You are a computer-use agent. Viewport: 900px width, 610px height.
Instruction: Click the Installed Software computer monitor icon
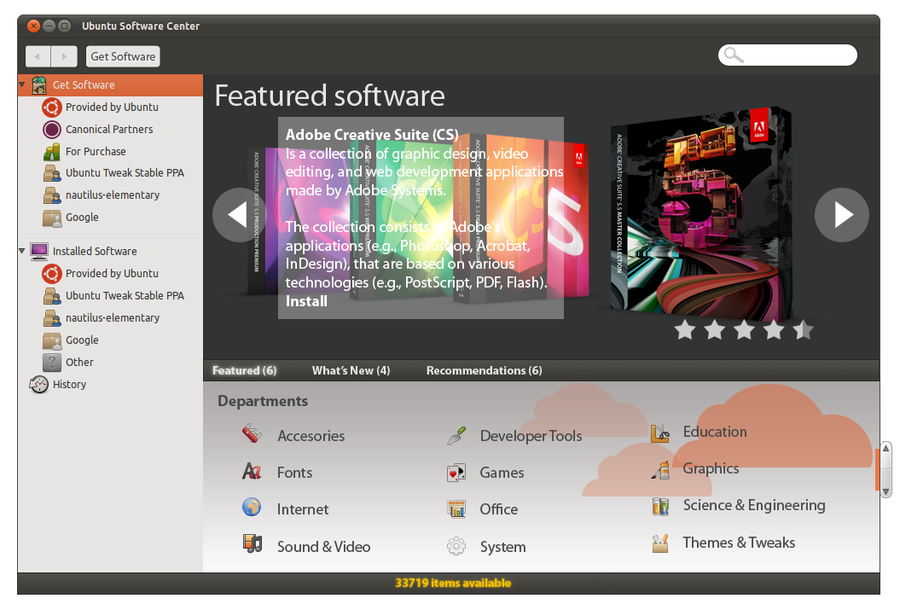point(39,251)
